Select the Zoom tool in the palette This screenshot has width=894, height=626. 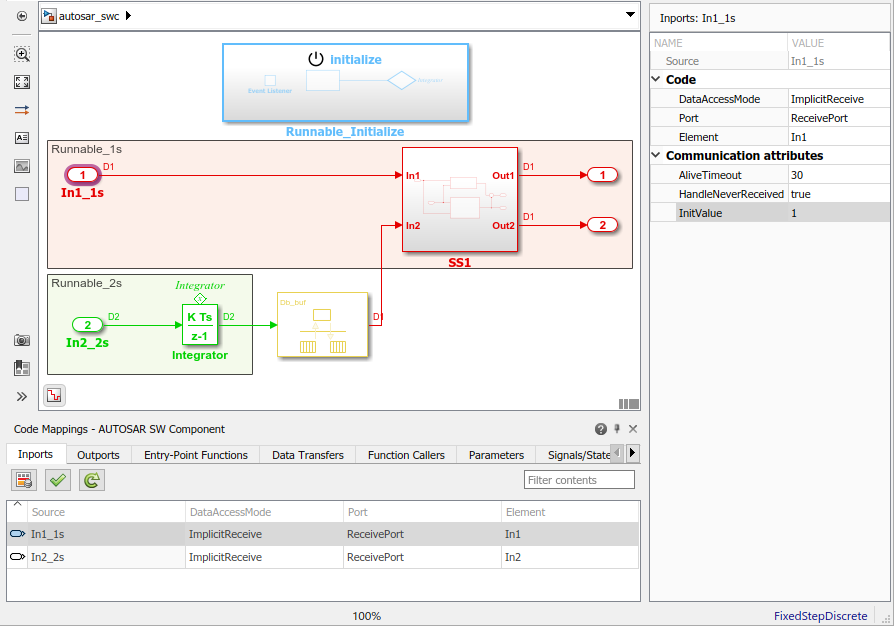tap(22, 54)
